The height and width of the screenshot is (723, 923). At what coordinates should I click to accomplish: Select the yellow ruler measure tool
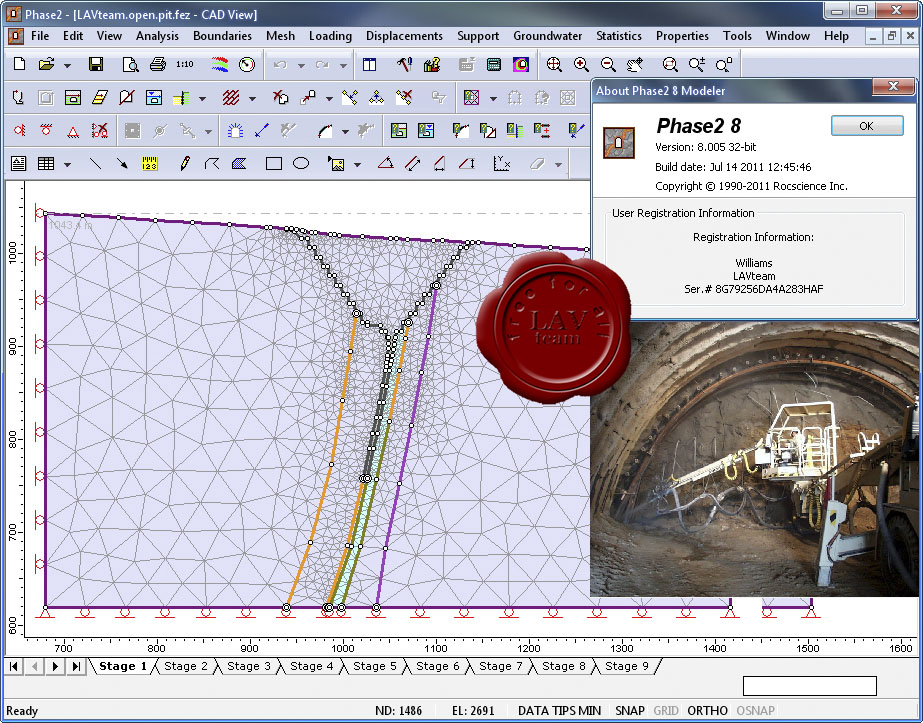(150, 163)
